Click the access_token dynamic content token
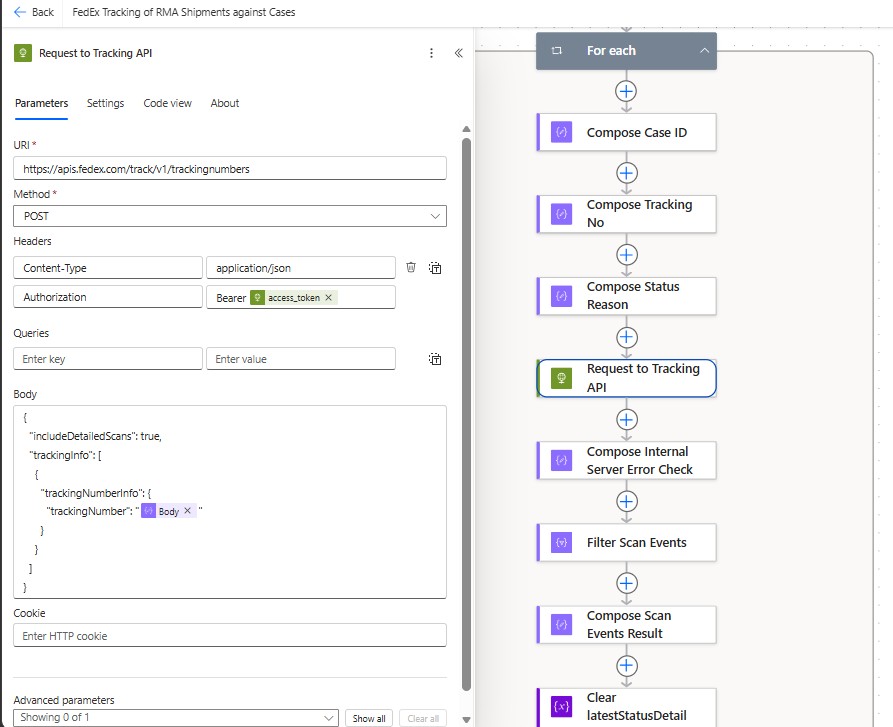Viewport: 893px width, 727px height. 293,297
